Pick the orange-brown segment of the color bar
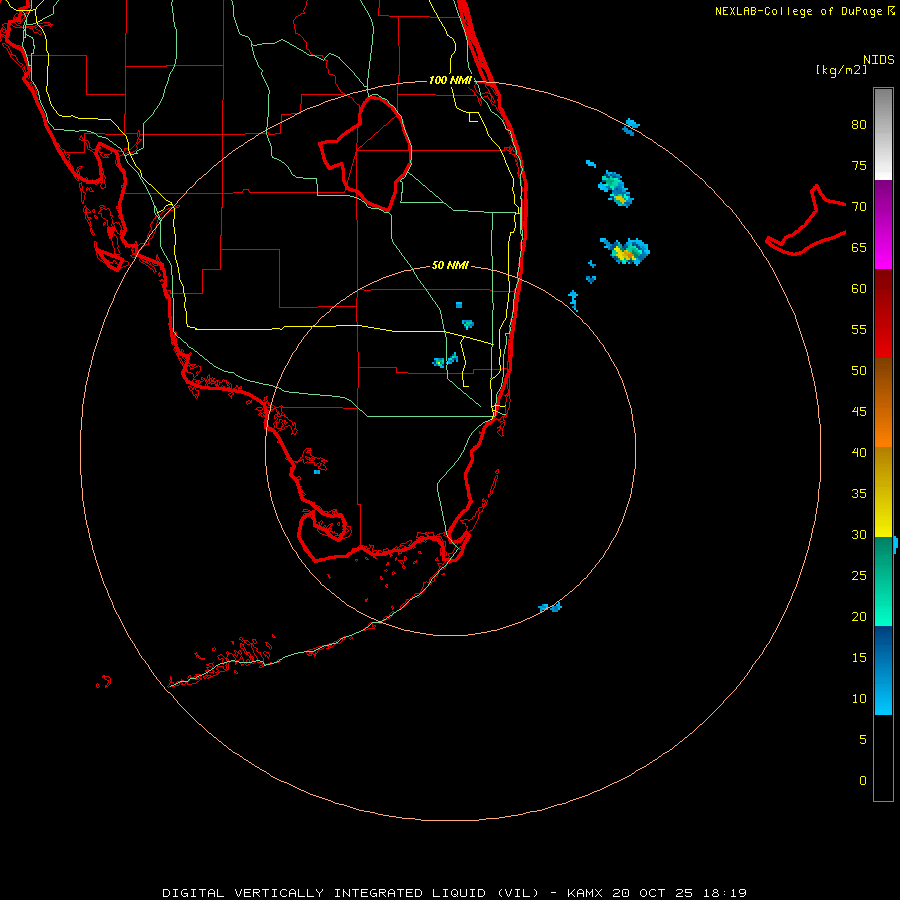Image resolution: width=900 pixels, height=900 pixels. coord(883,402)
